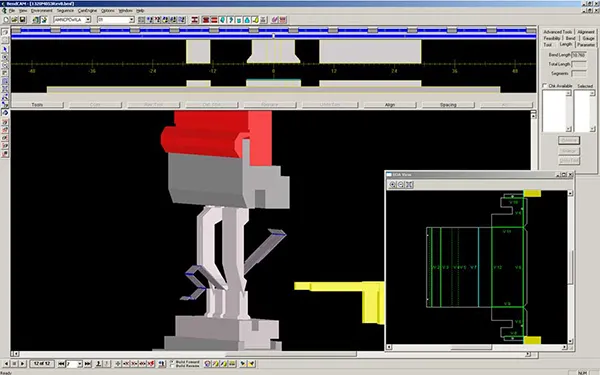Viewport: 600px width, 375px height.
Task: Switch to the Feasibility tab
Action: tap(552, 38)
